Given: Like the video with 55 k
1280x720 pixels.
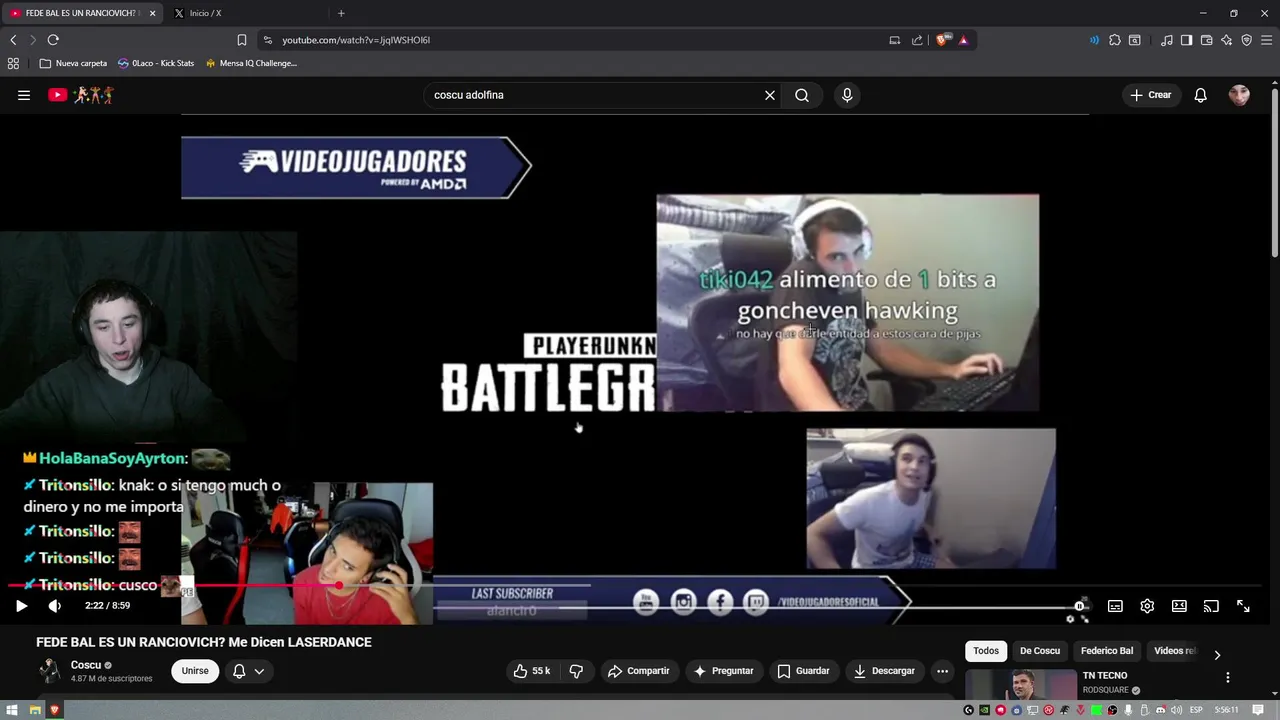Looking at the screenshot, I should [531, 671].
